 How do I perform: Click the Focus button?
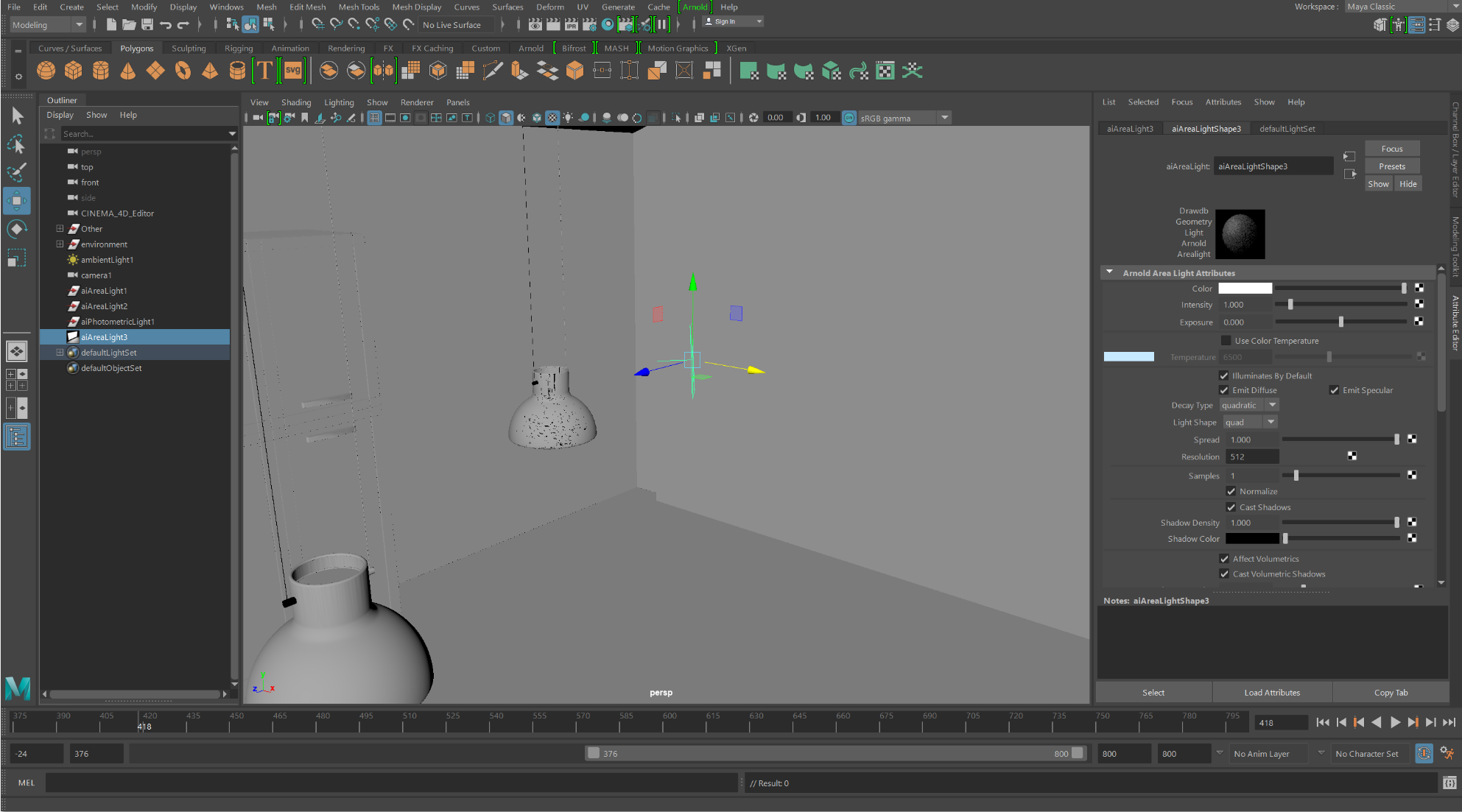coord(1391,149)
